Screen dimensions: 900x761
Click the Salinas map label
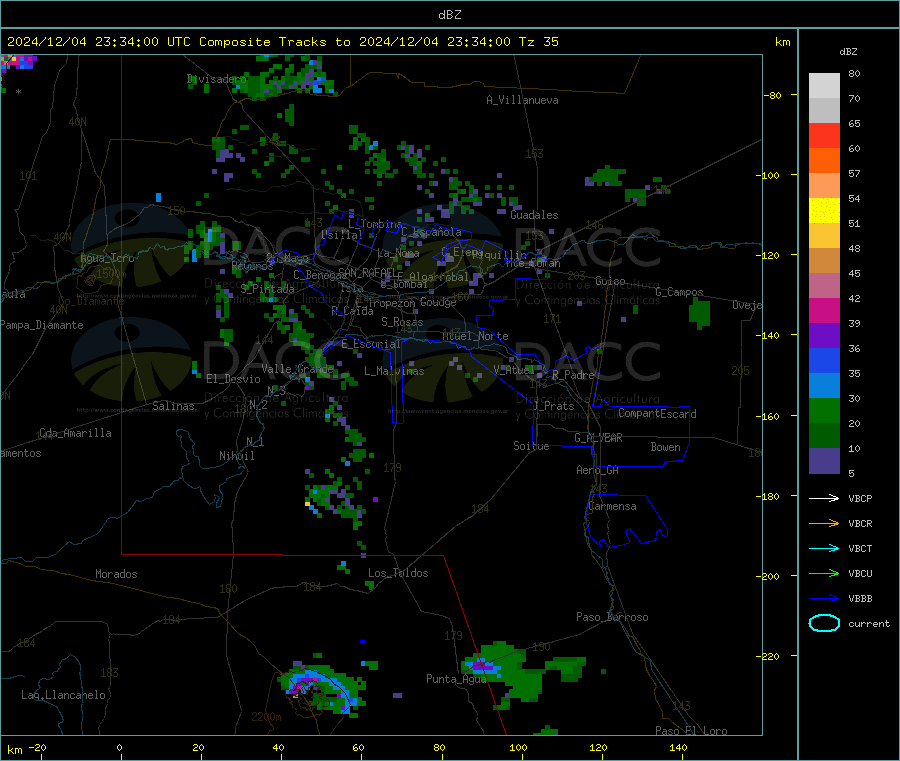click(x=173, y=406)
